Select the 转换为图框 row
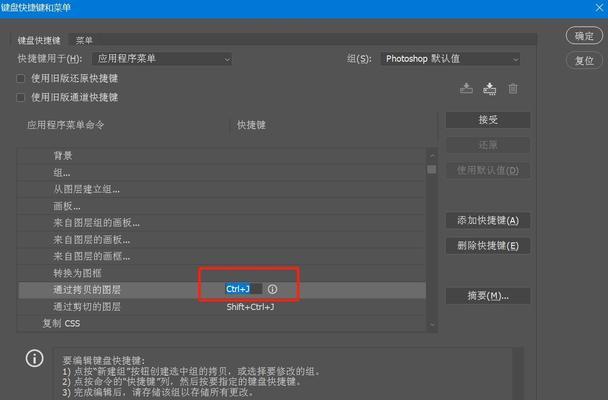Screen dimensions: 608x400 click(x=222, y=273)
